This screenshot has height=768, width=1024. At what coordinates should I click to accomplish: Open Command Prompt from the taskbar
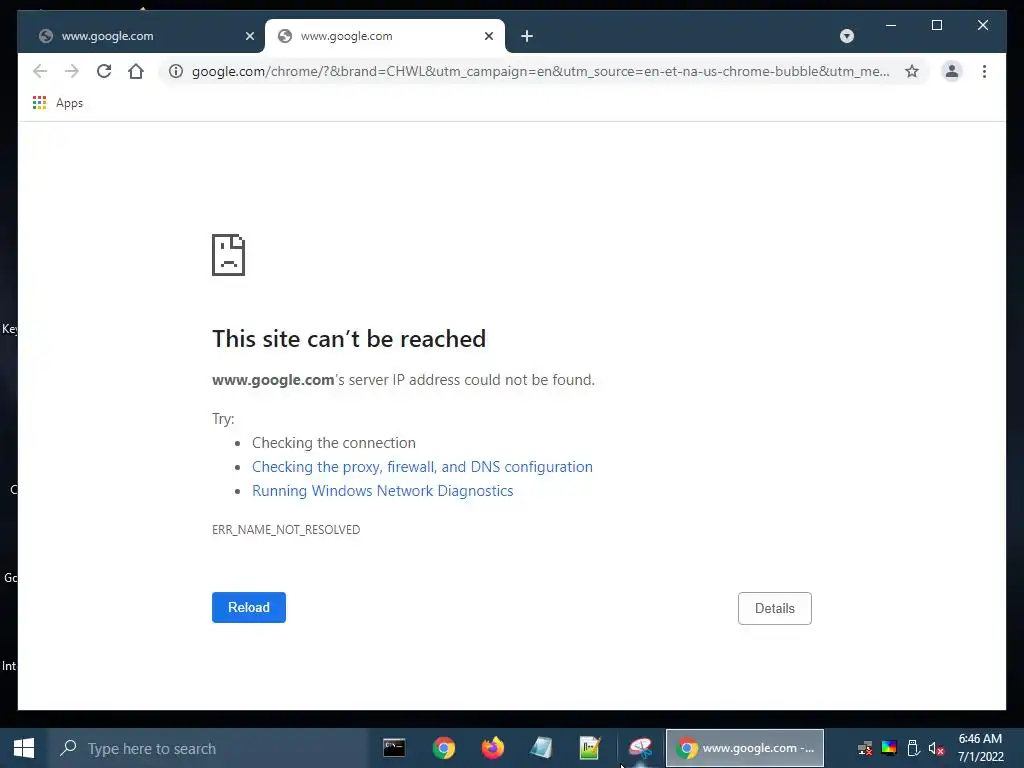click(x=394, y=748)
